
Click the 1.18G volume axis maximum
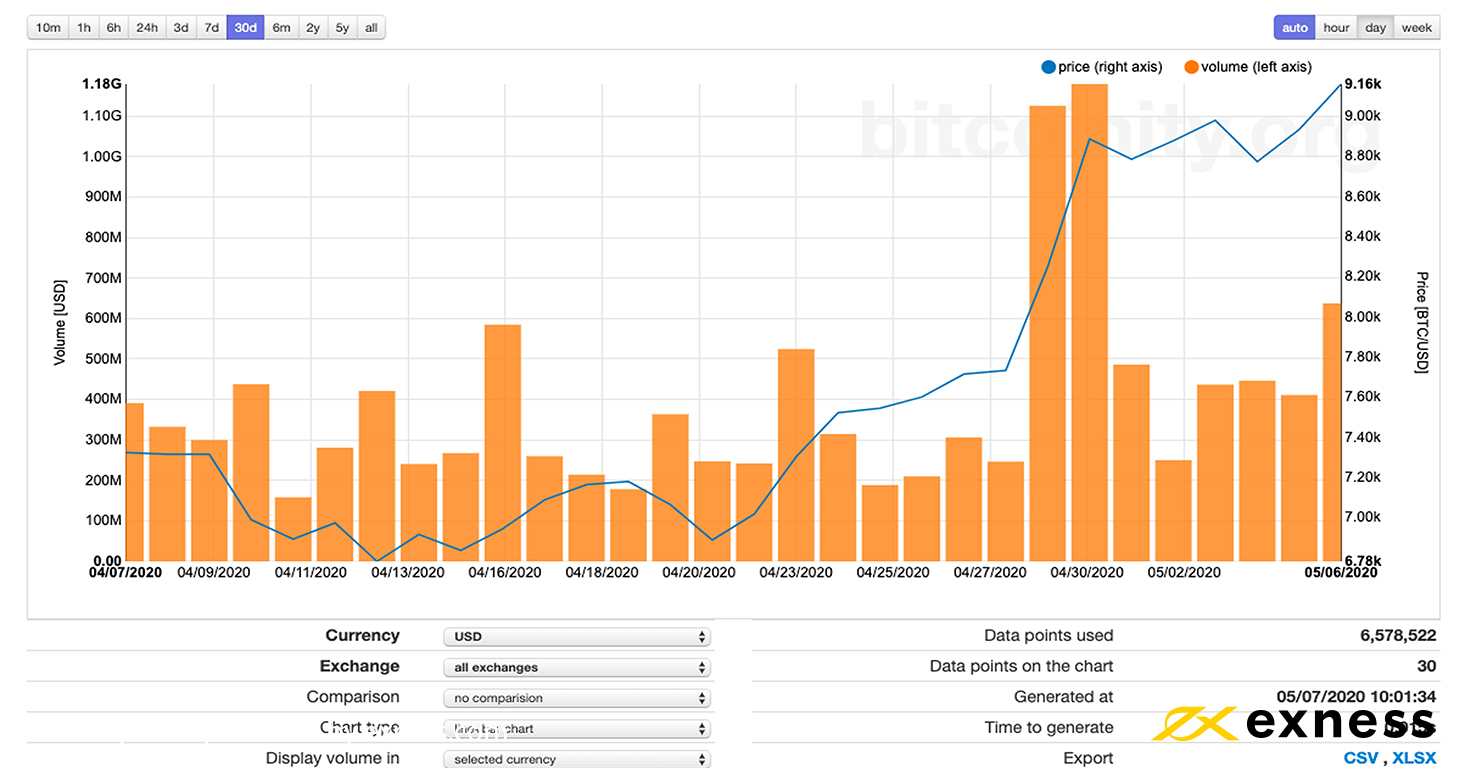point(101,84)
